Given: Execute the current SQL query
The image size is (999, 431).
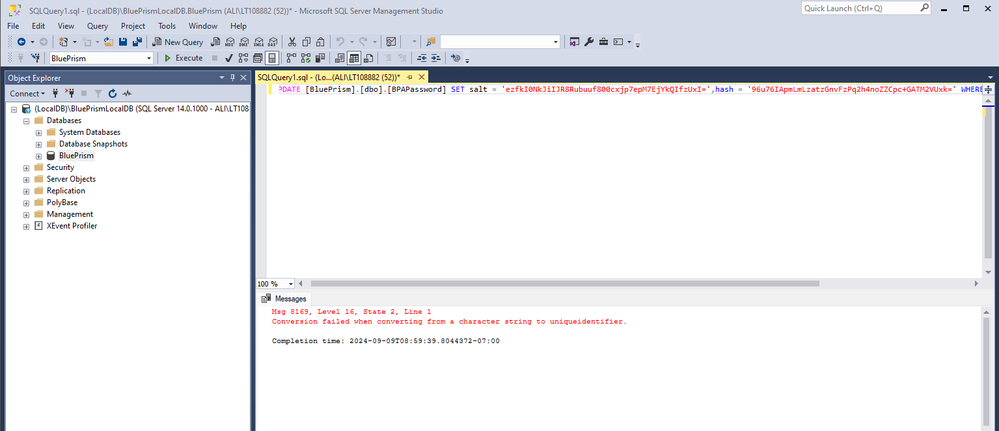Looking at the screenshot, I should pos(183,58).
